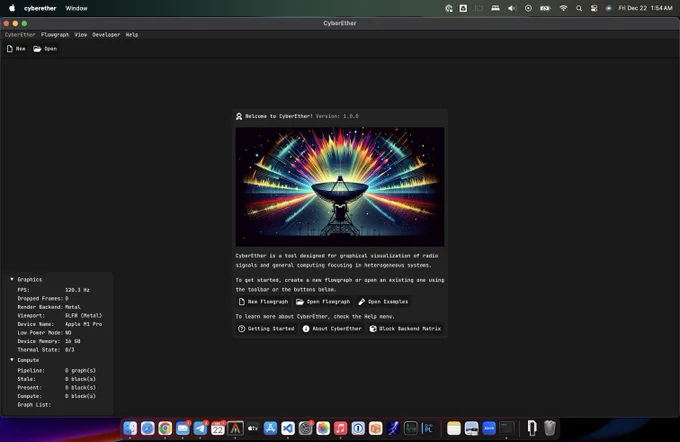Open Apple TV from the Dock
The image size is (680, 442).
click(x=253, y=428)
